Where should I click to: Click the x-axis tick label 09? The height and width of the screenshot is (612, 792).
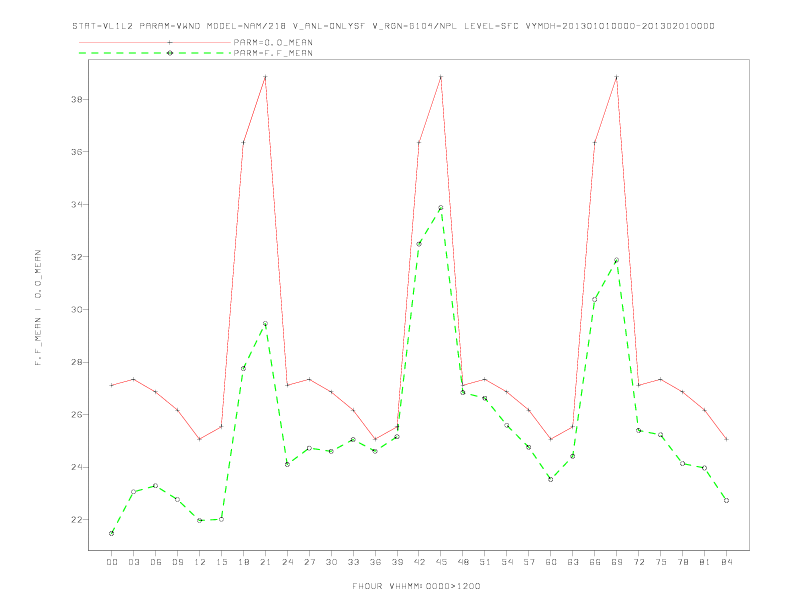177,562
